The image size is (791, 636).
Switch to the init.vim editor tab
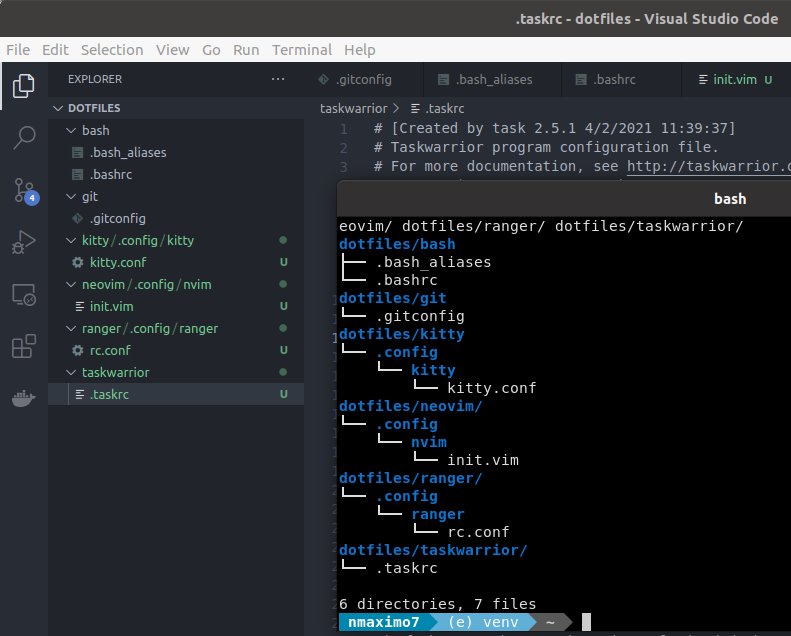(736, 80)
